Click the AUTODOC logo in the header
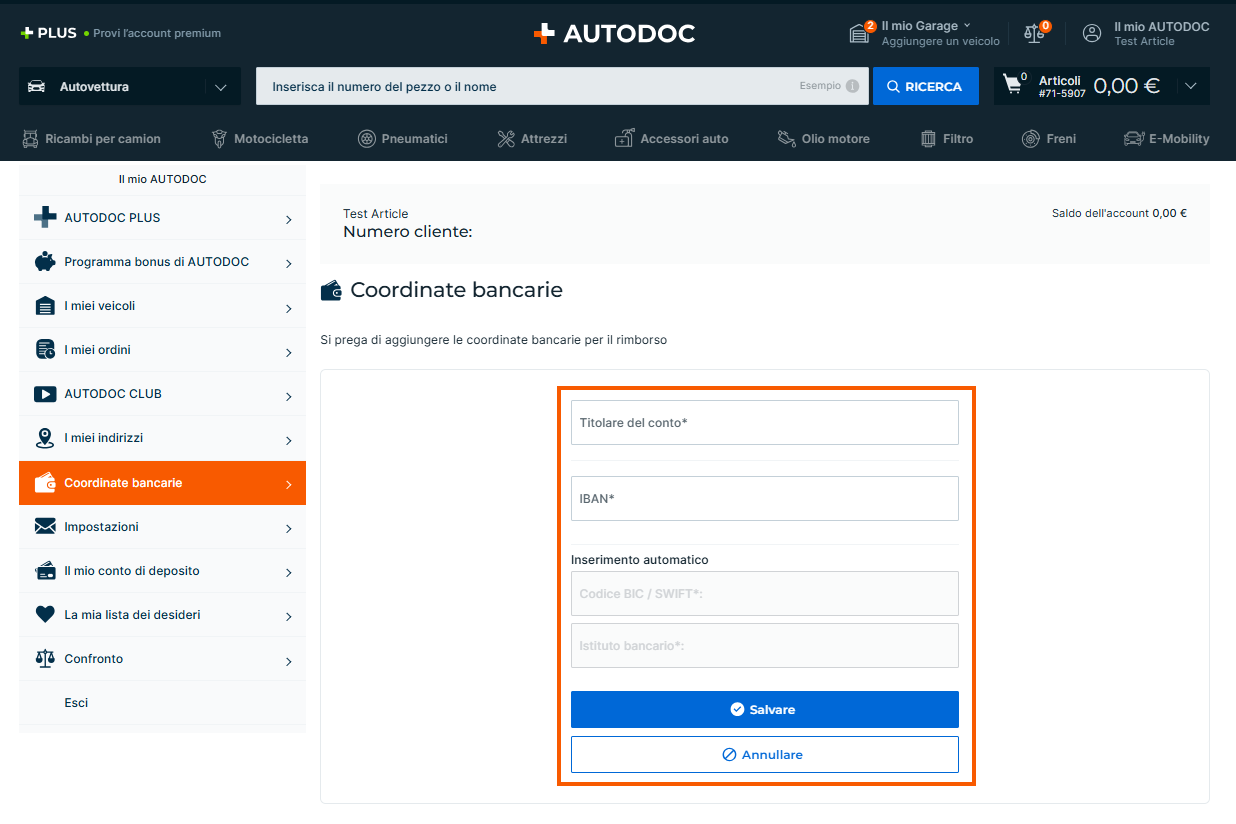Viewport: 1236px width, 824px height. click(614, 33)
